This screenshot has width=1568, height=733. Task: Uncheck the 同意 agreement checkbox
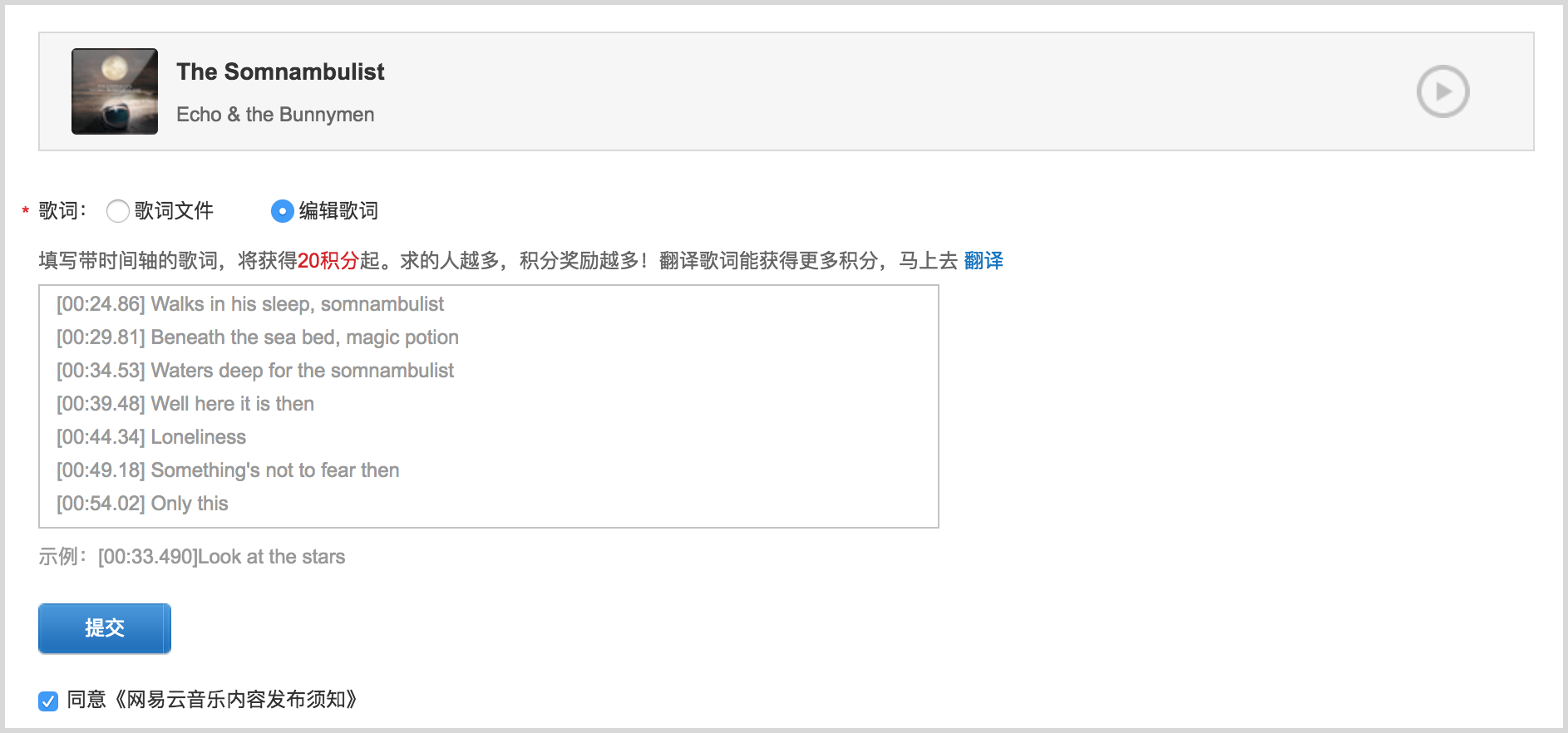[48, 701]
